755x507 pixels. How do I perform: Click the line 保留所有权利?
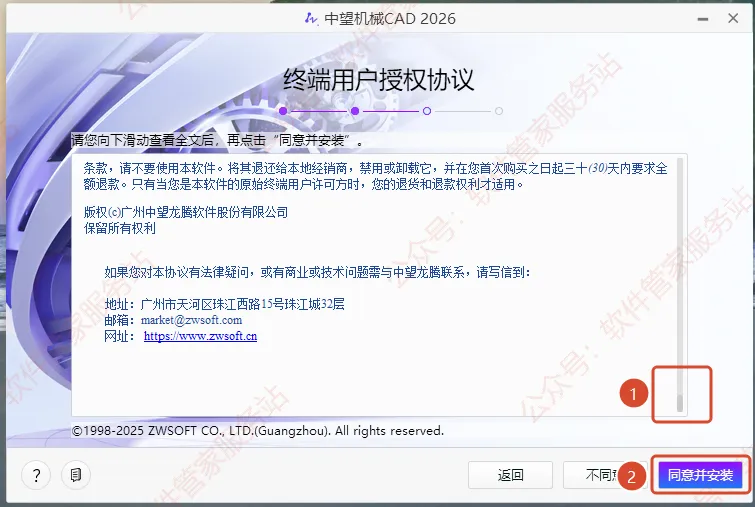click(x=120, y=228)
